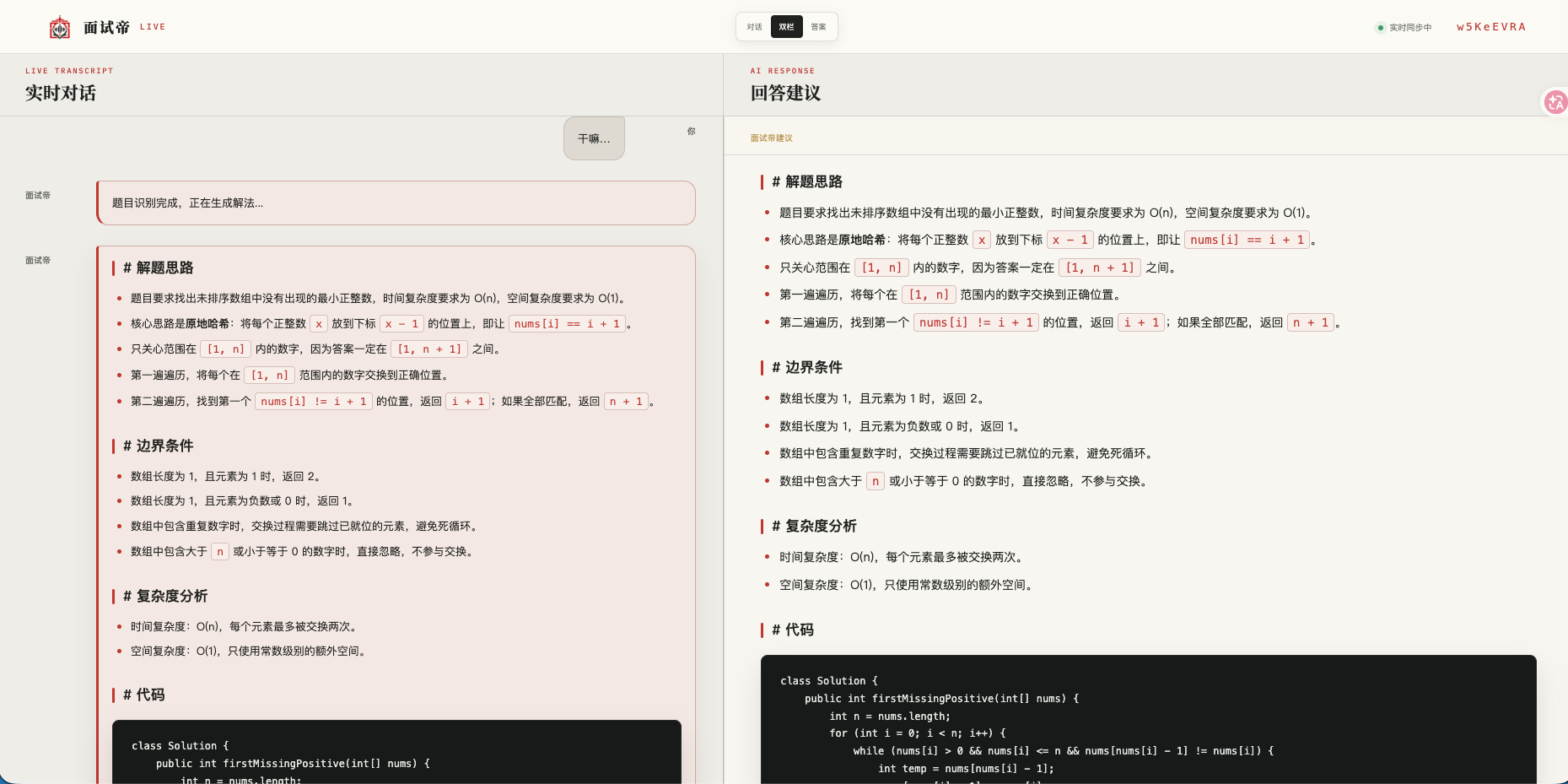Click the nums[i] == i + 1 chip in transcript panel
The width and height of the screenshot is (1568, 784).
point(567,323)
